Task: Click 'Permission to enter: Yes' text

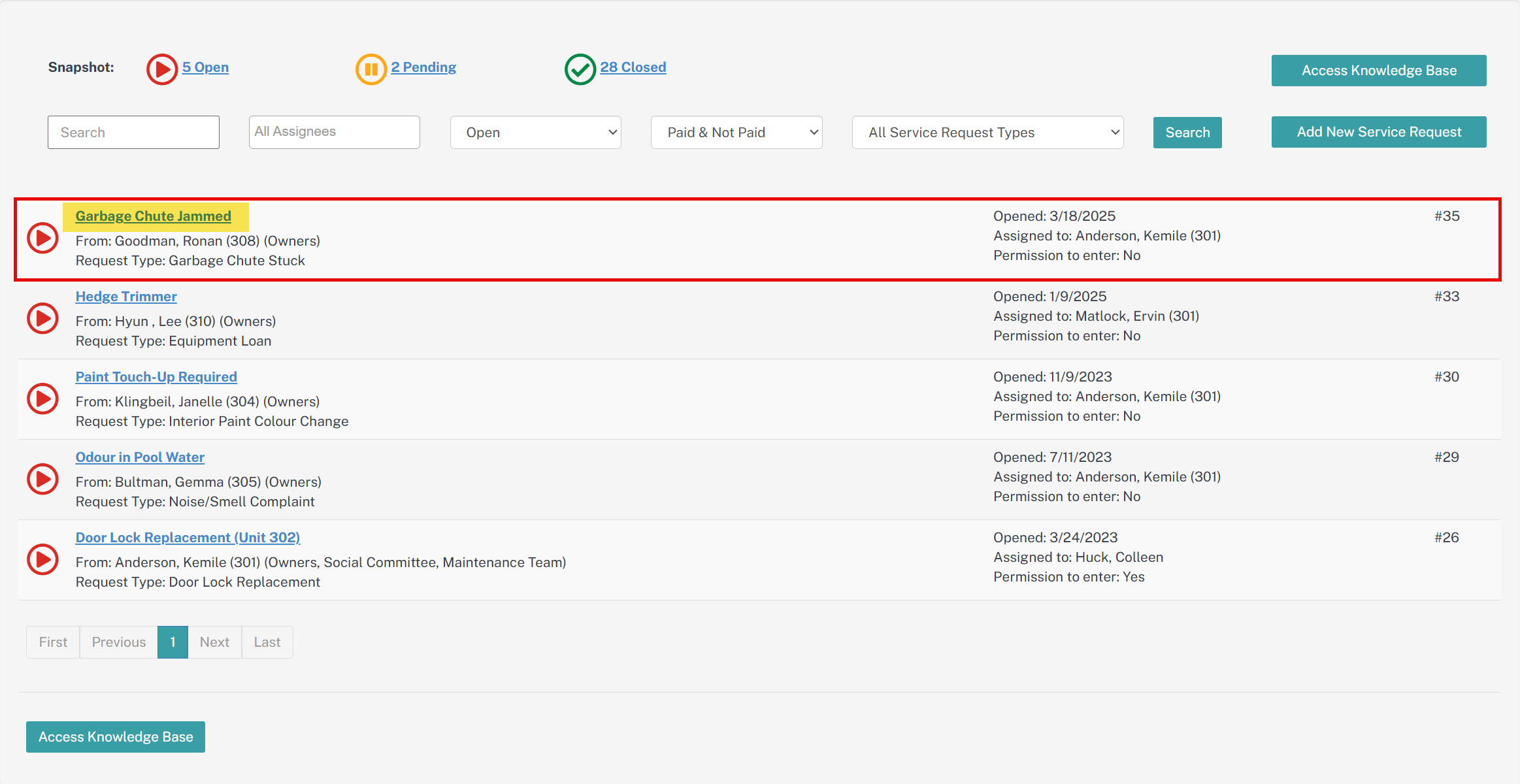Action: coord(1069,577)
